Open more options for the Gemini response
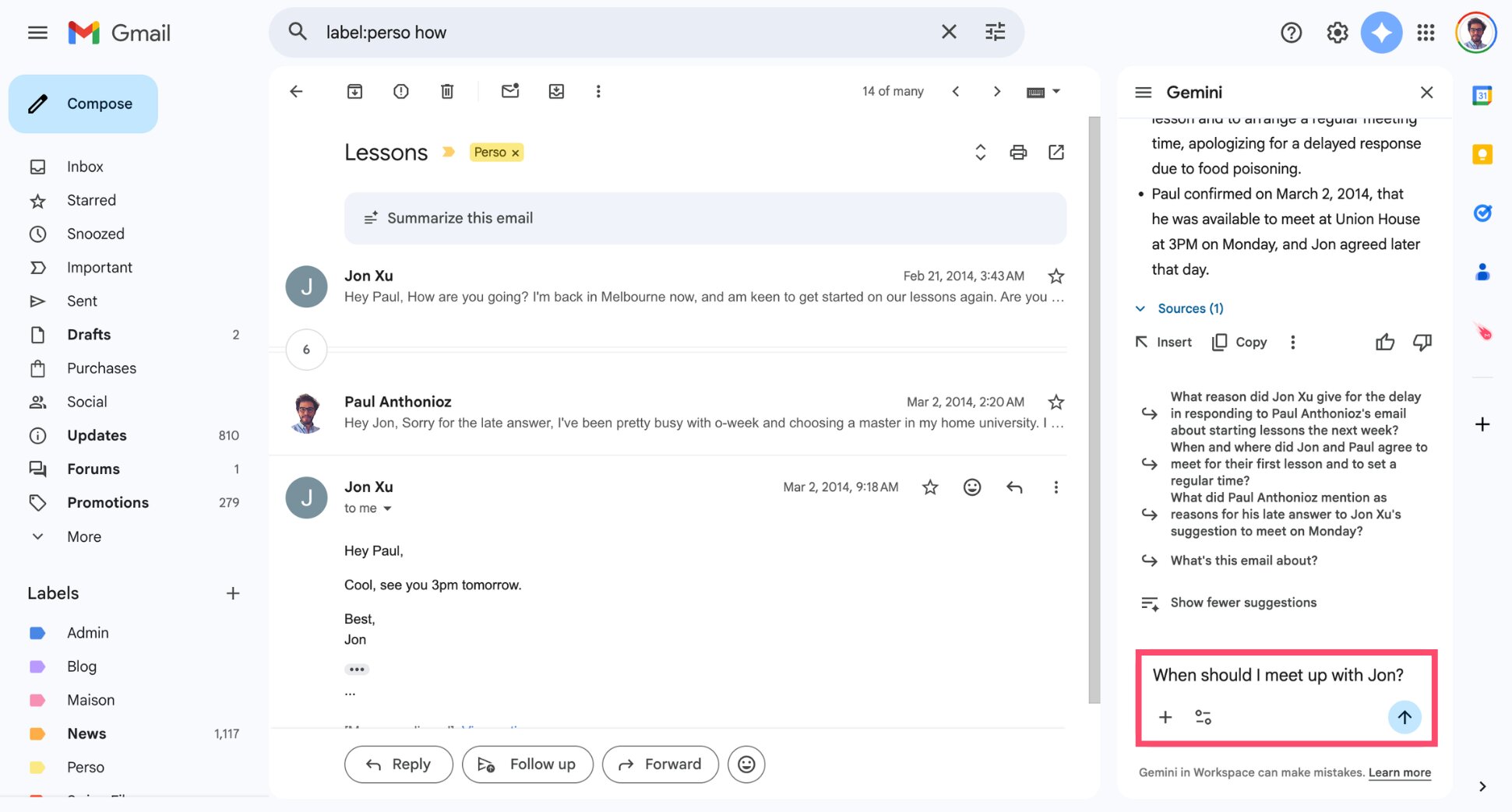This screenshot has width=1512, height=812. [x=1292, y=342]
